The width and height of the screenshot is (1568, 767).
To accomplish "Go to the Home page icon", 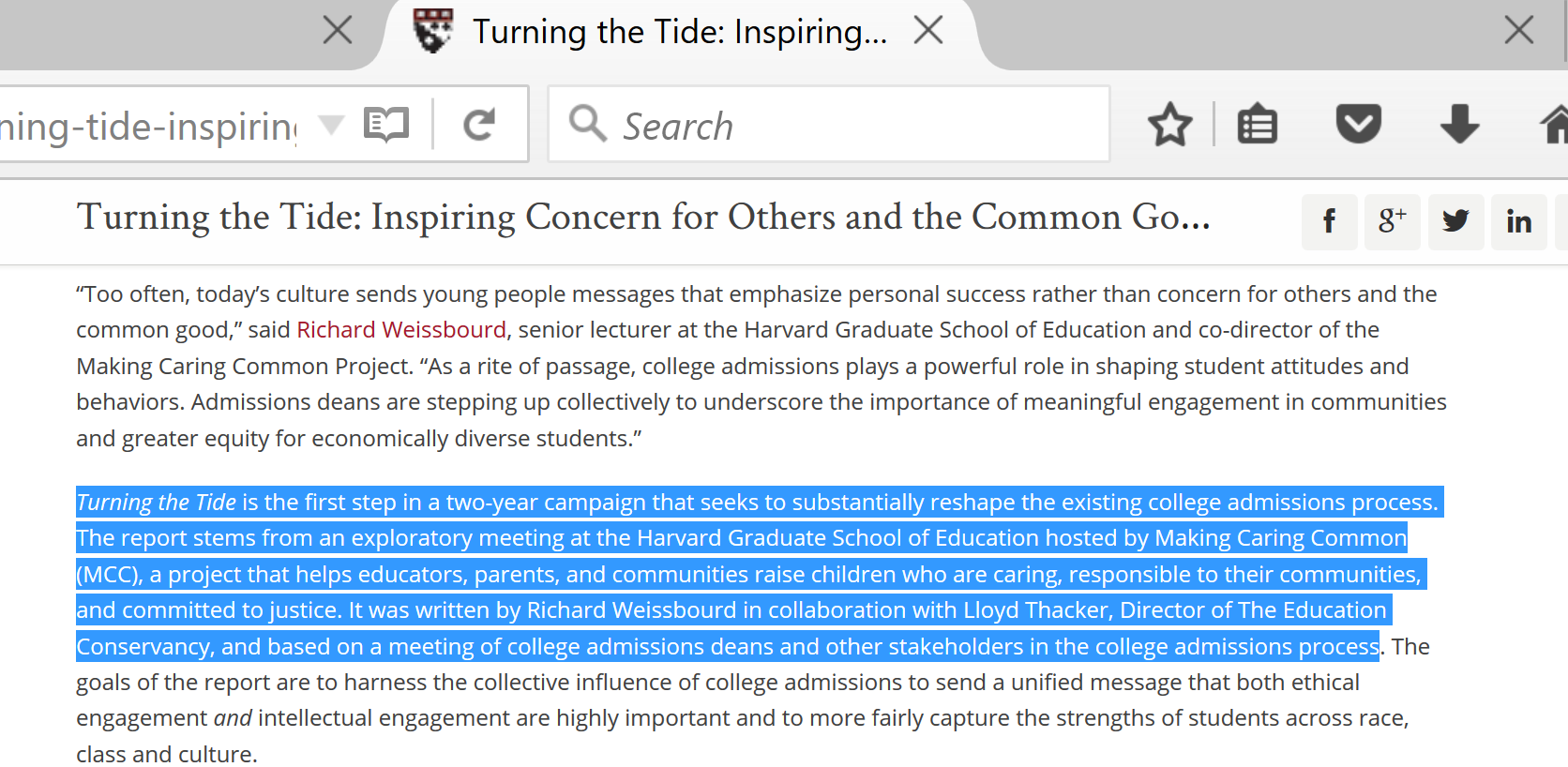I will pos(1555,124).
